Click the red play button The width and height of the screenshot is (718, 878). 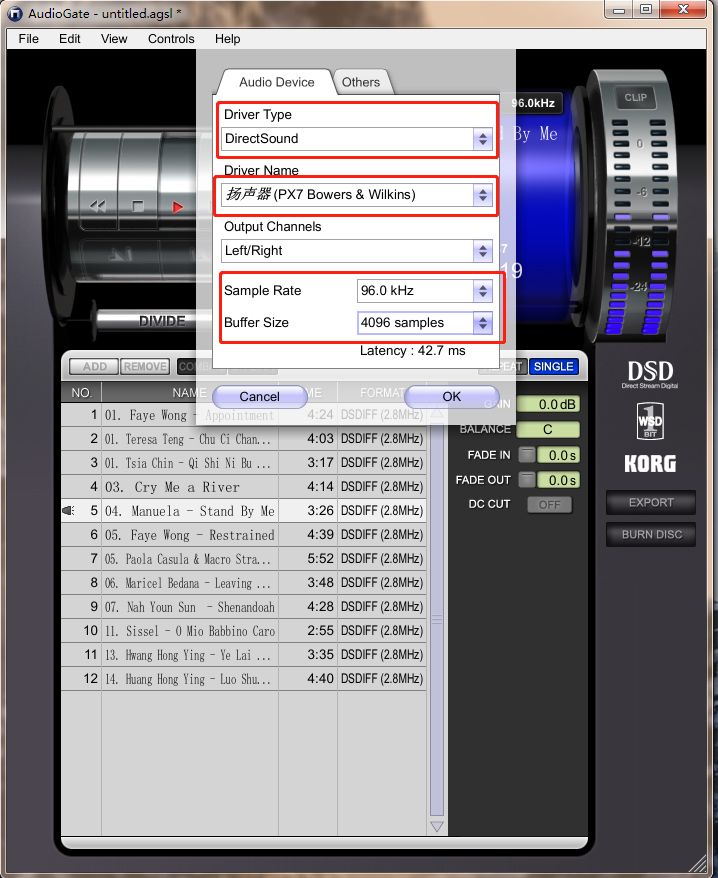177,207
